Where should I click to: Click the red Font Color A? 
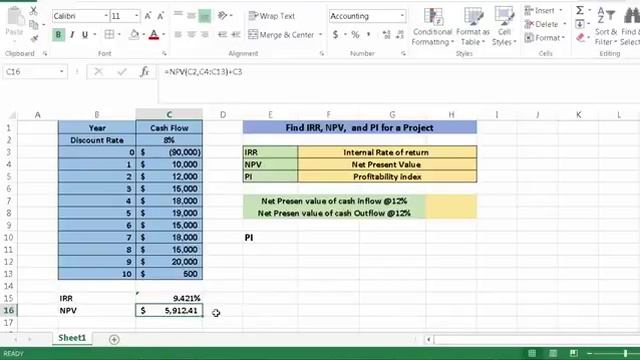coord(153,35)
